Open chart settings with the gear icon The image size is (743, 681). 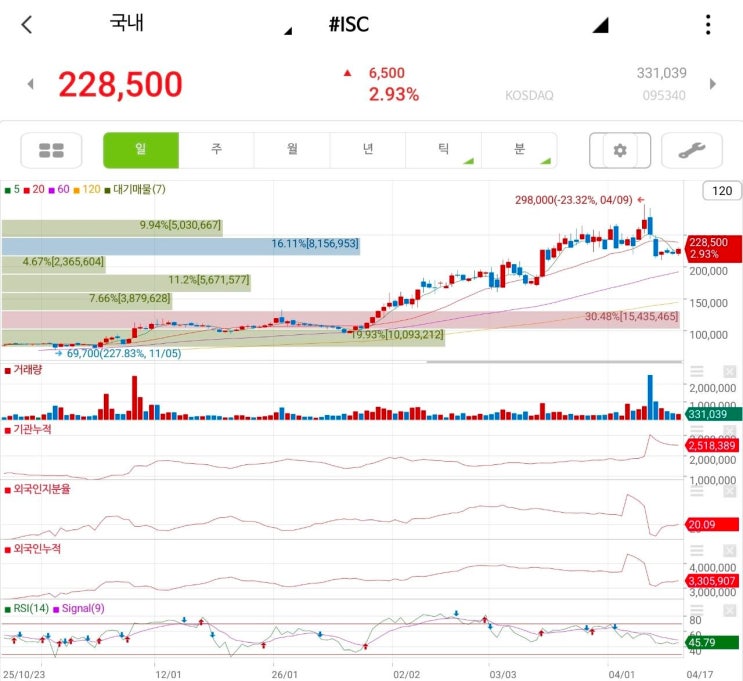(620, 151)
